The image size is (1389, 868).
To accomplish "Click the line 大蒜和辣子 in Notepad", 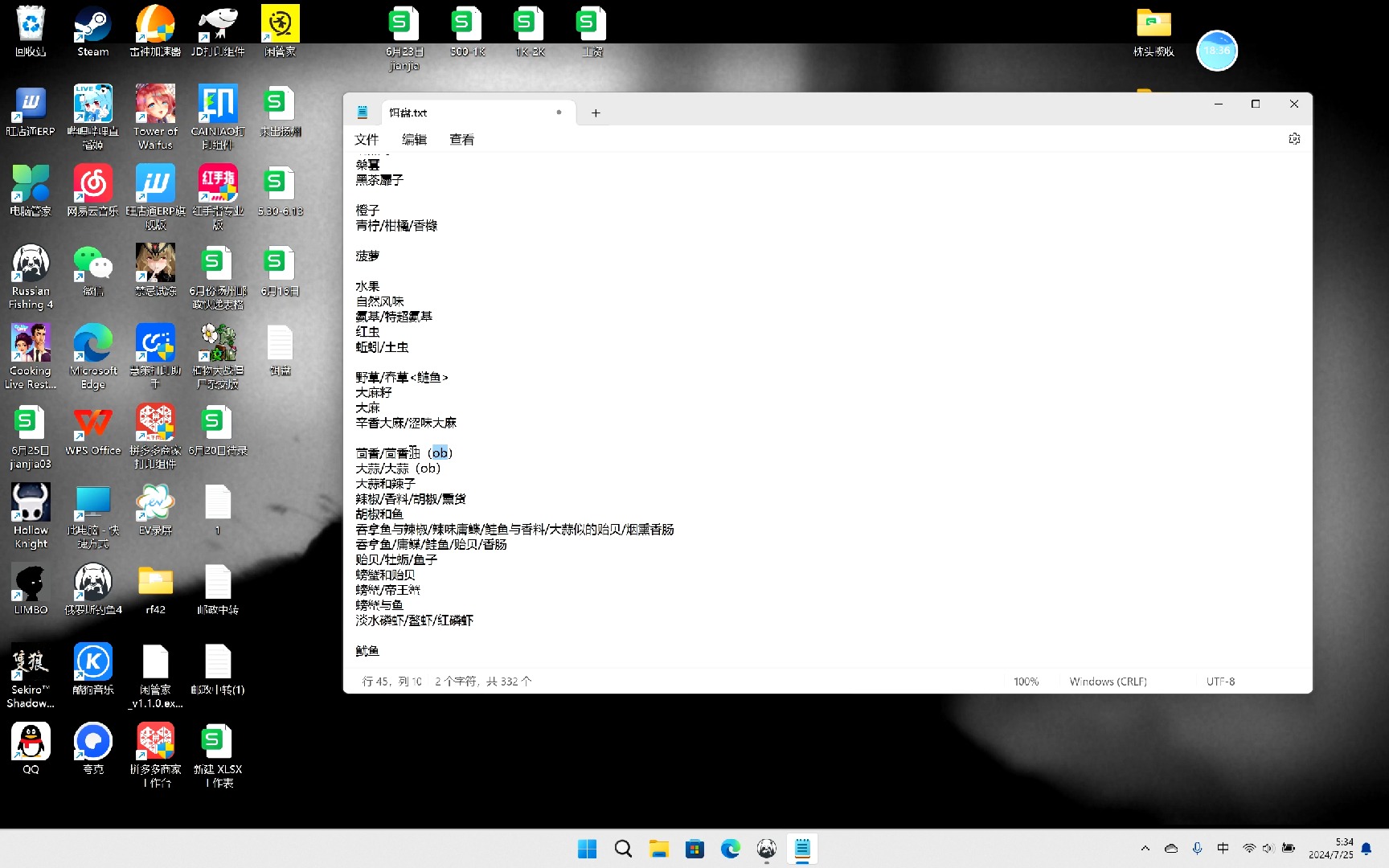I will tap(385, 484).
